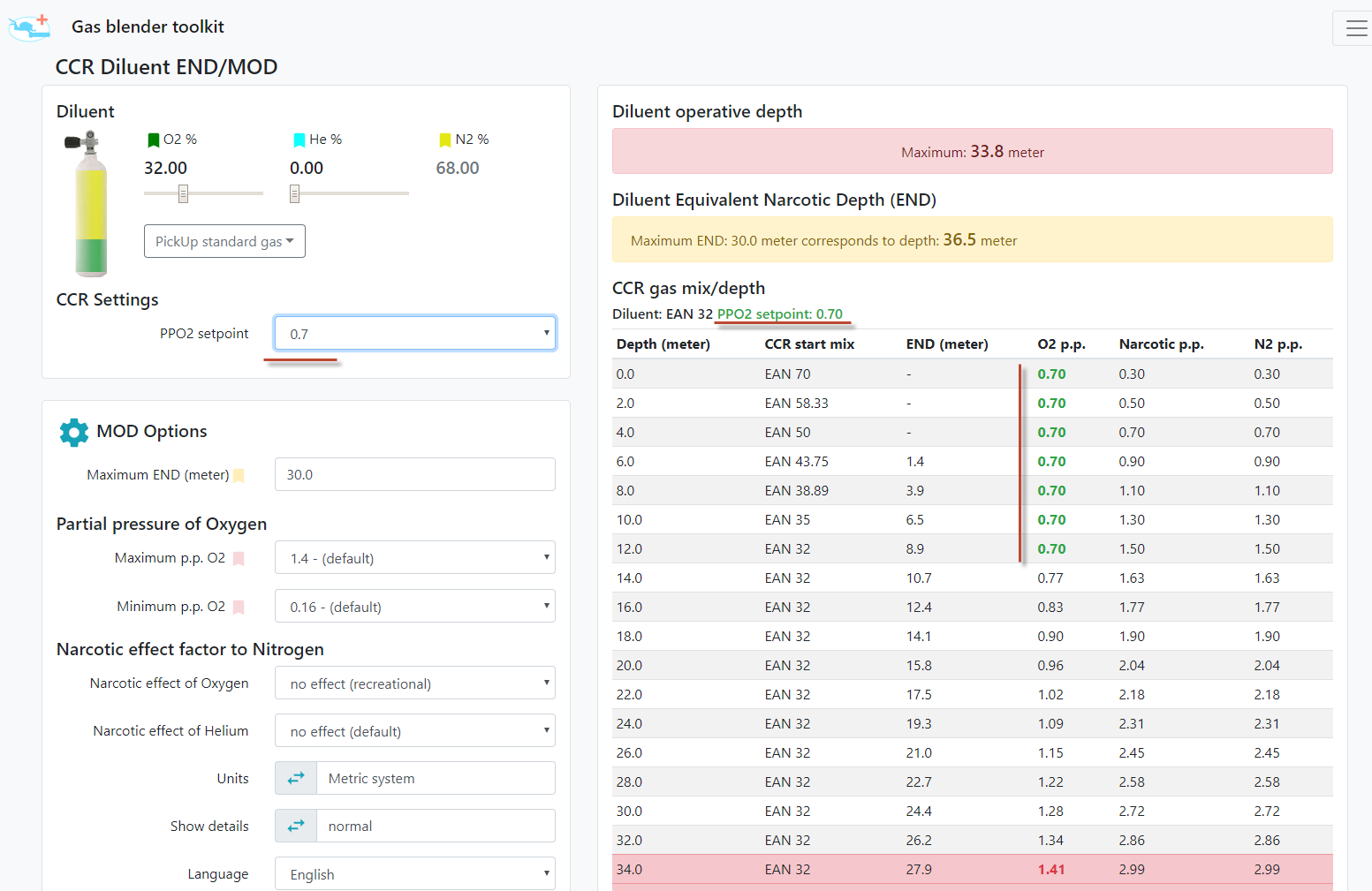Adjust the O2 % slider handle
Viewport: 1372px width, 891px height.
tap(183, 193)
